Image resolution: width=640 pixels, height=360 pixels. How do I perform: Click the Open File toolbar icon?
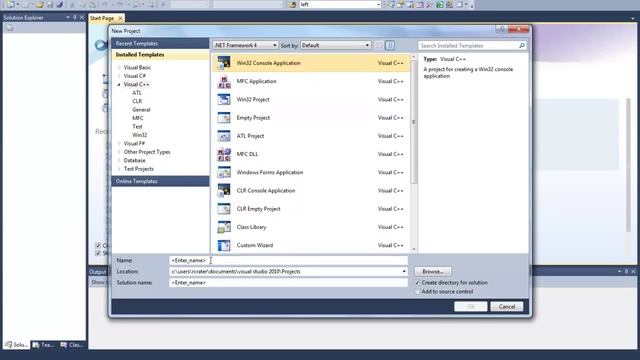[40, 4]
